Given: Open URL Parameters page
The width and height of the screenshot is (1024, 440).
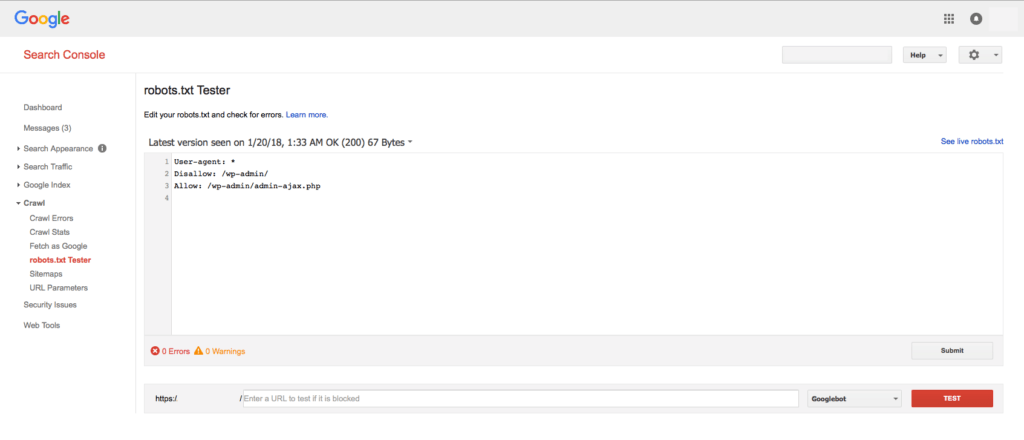Looking at the screenshot, I should pyautogui.click(x=59, y=288).
